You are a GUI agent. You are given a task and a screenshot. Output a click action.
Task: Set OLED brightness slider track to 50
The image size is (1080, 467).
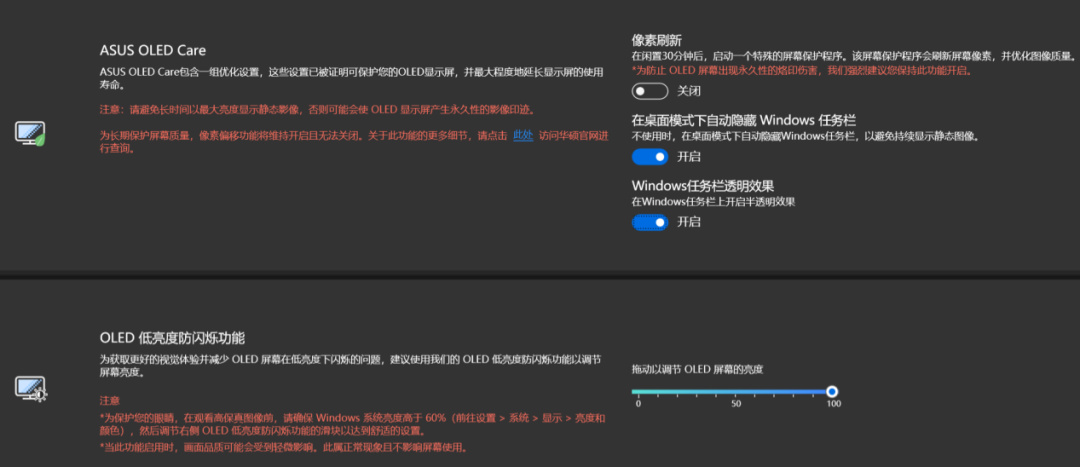pos(736,392)
